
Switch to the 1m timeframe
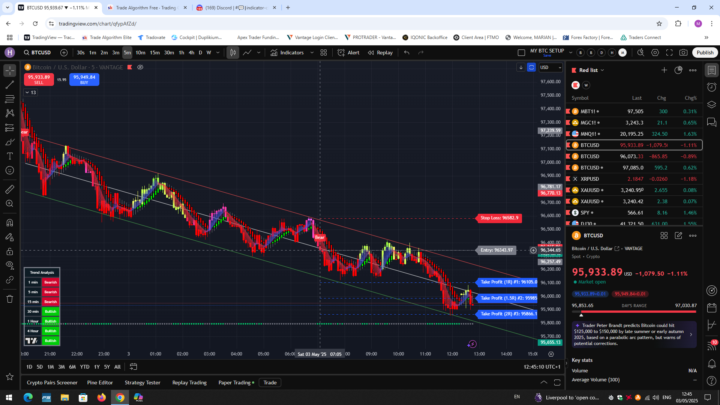[93, 53]
